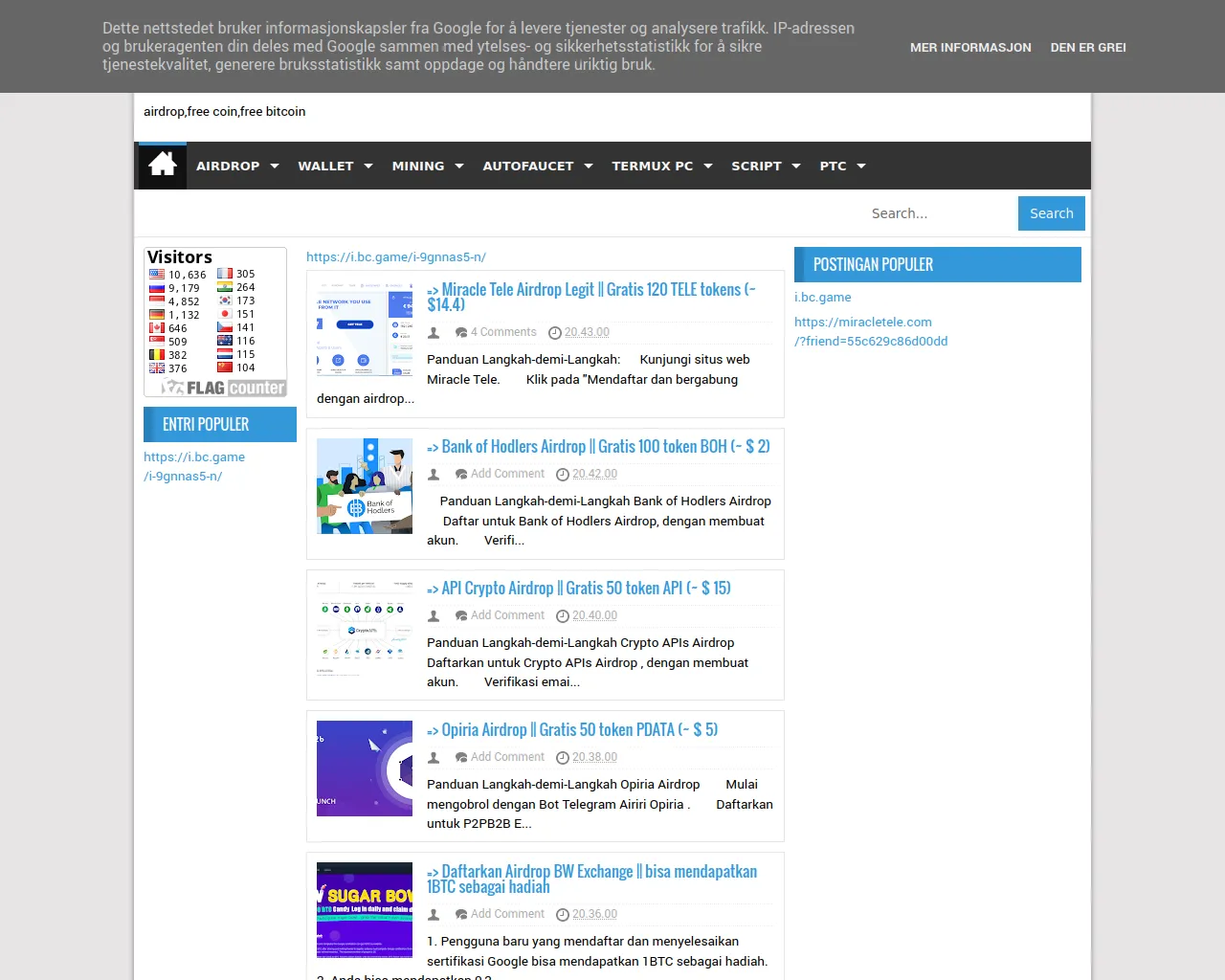Click the 20.43.00 timestamp link
This screenshot has height=980, width=1225.
point(587,332)
